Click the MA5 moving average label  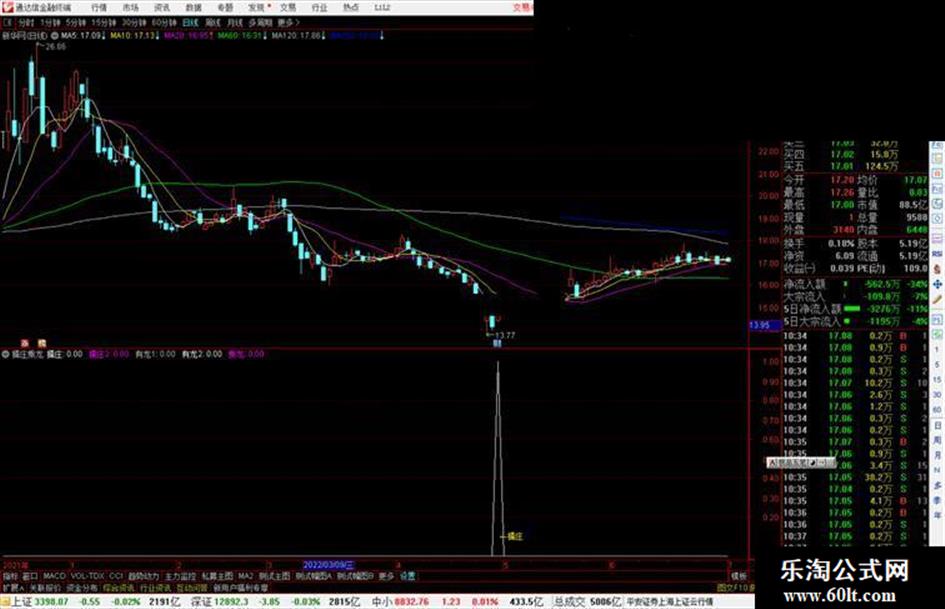click(x=84, y=36)
